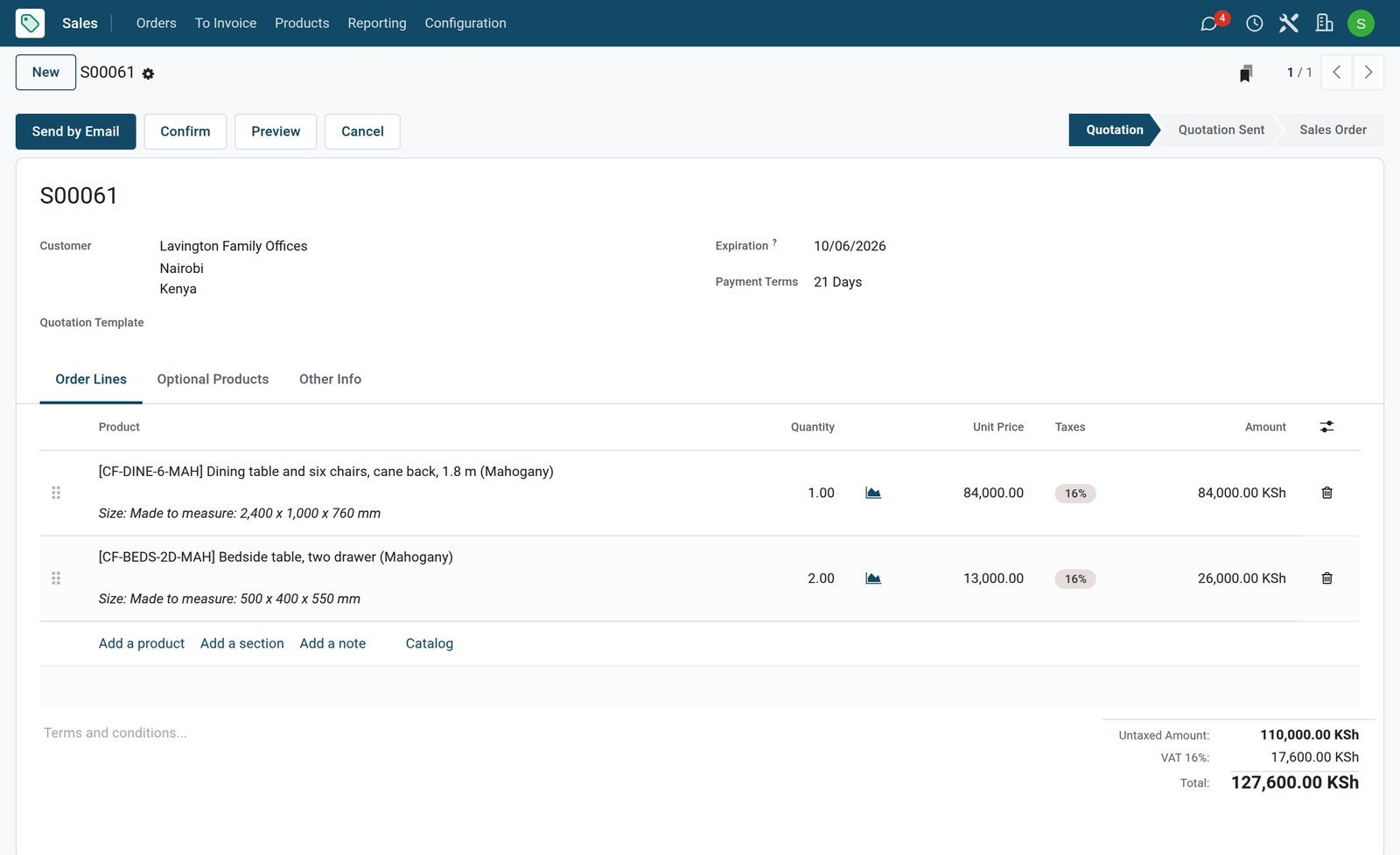Screen dimensions: 1400x855
Task: Open the Products menu
Action: pyautogui.click(x=302, y=23)
